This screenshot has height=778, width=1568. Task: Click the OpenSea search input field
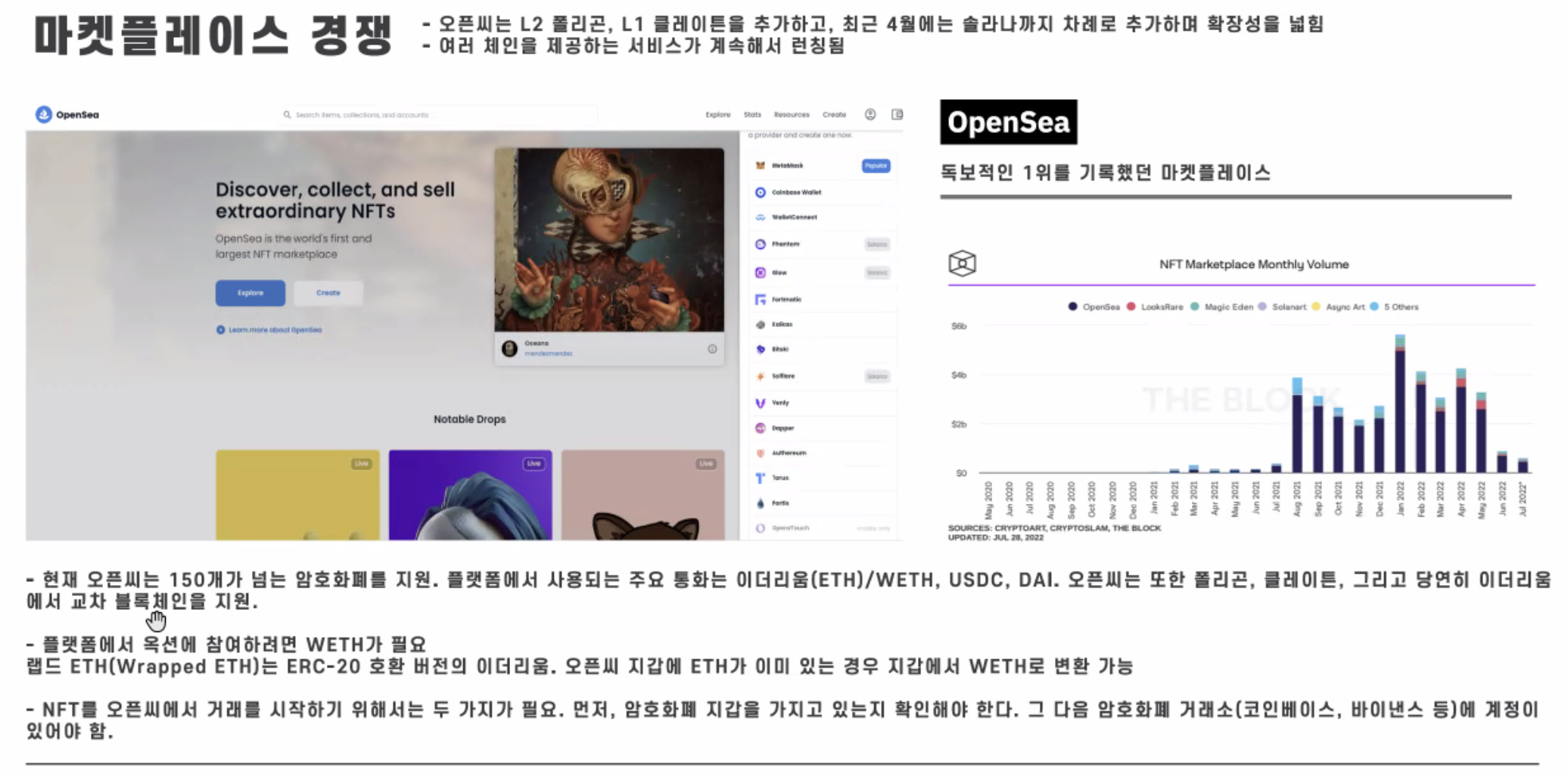click(x=439, y=115)
